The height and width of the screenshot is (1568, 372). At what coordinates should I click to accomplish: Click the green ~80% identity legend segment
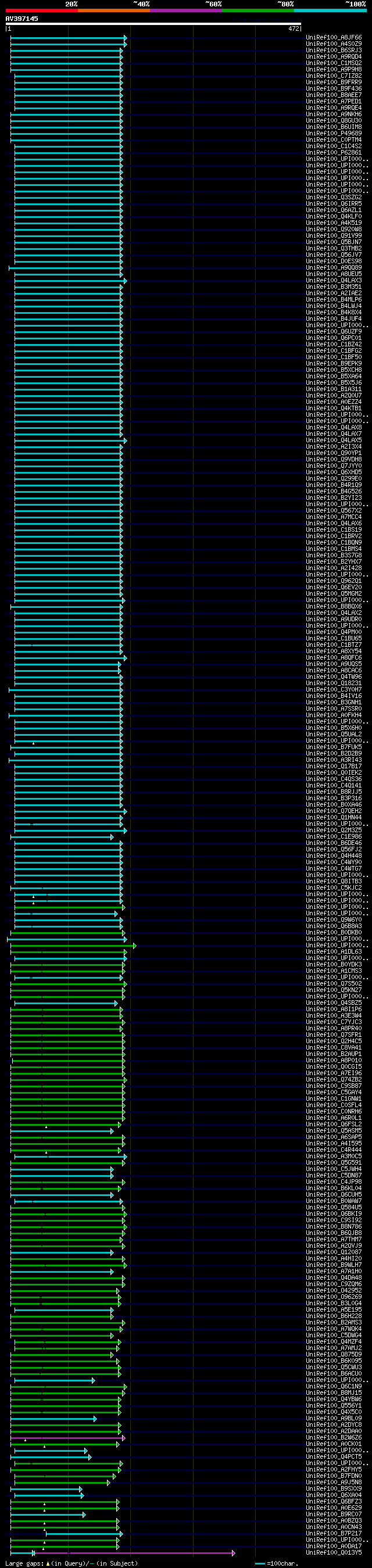258,10
